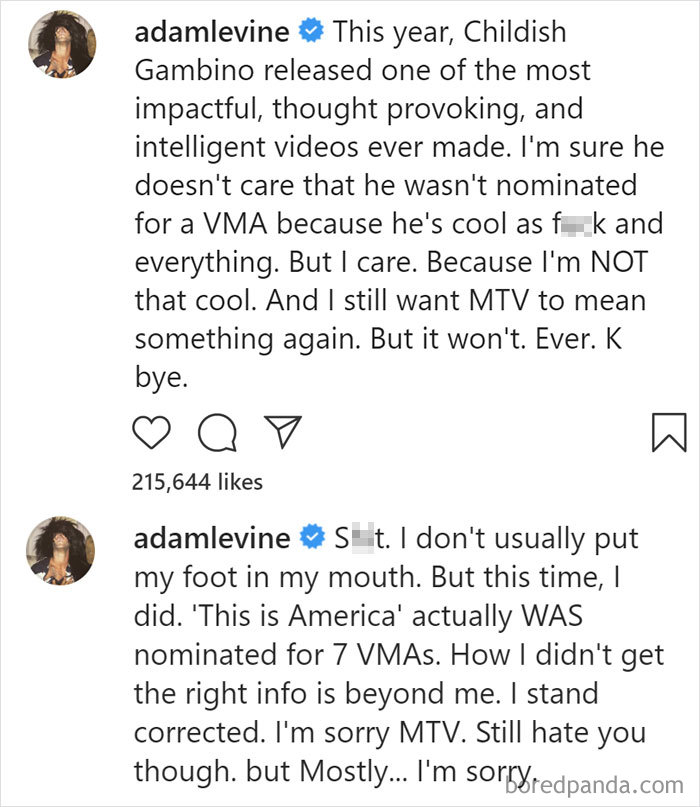
Task: Open the adamlevine profile picture at the top
Action: click(62, 44)
